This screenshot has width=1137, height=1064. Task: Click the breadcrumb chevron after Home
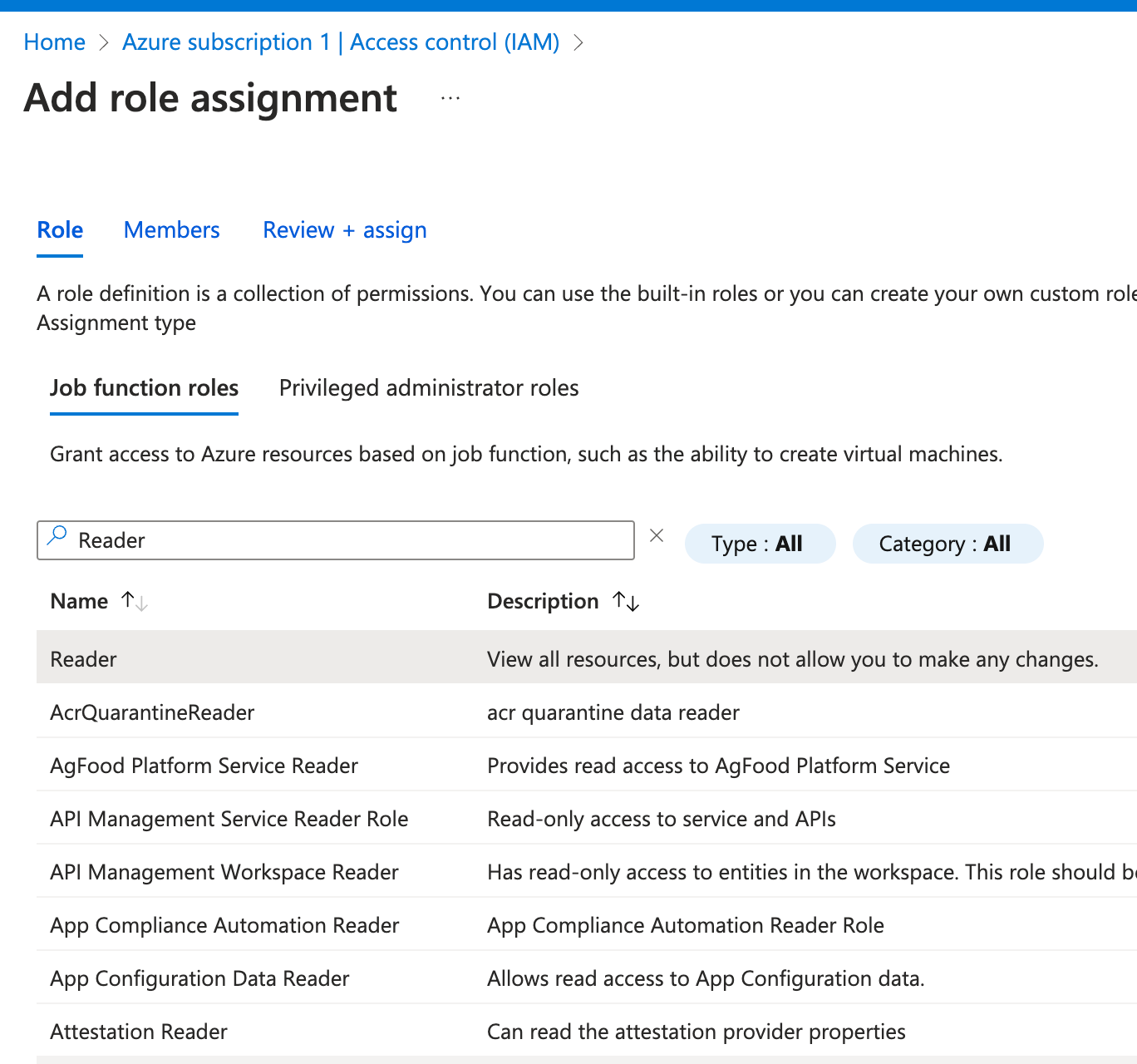click(104, 42)
